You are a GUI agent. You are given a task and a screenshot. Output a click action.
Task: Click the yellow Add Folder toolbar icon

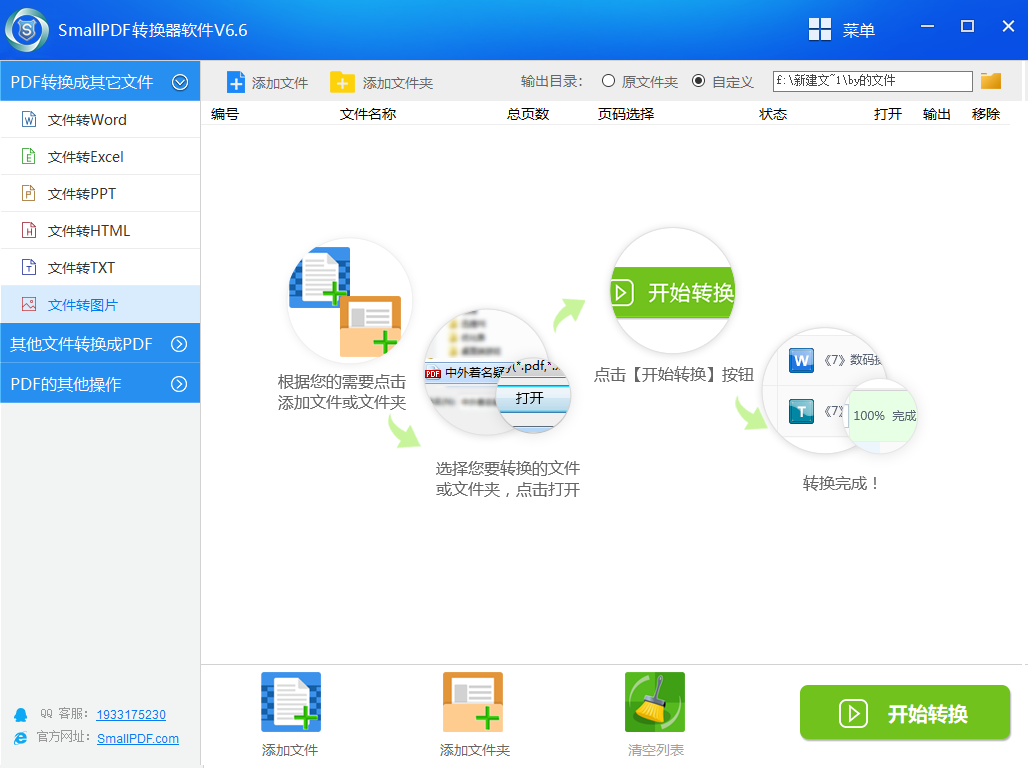pos(342,82)
